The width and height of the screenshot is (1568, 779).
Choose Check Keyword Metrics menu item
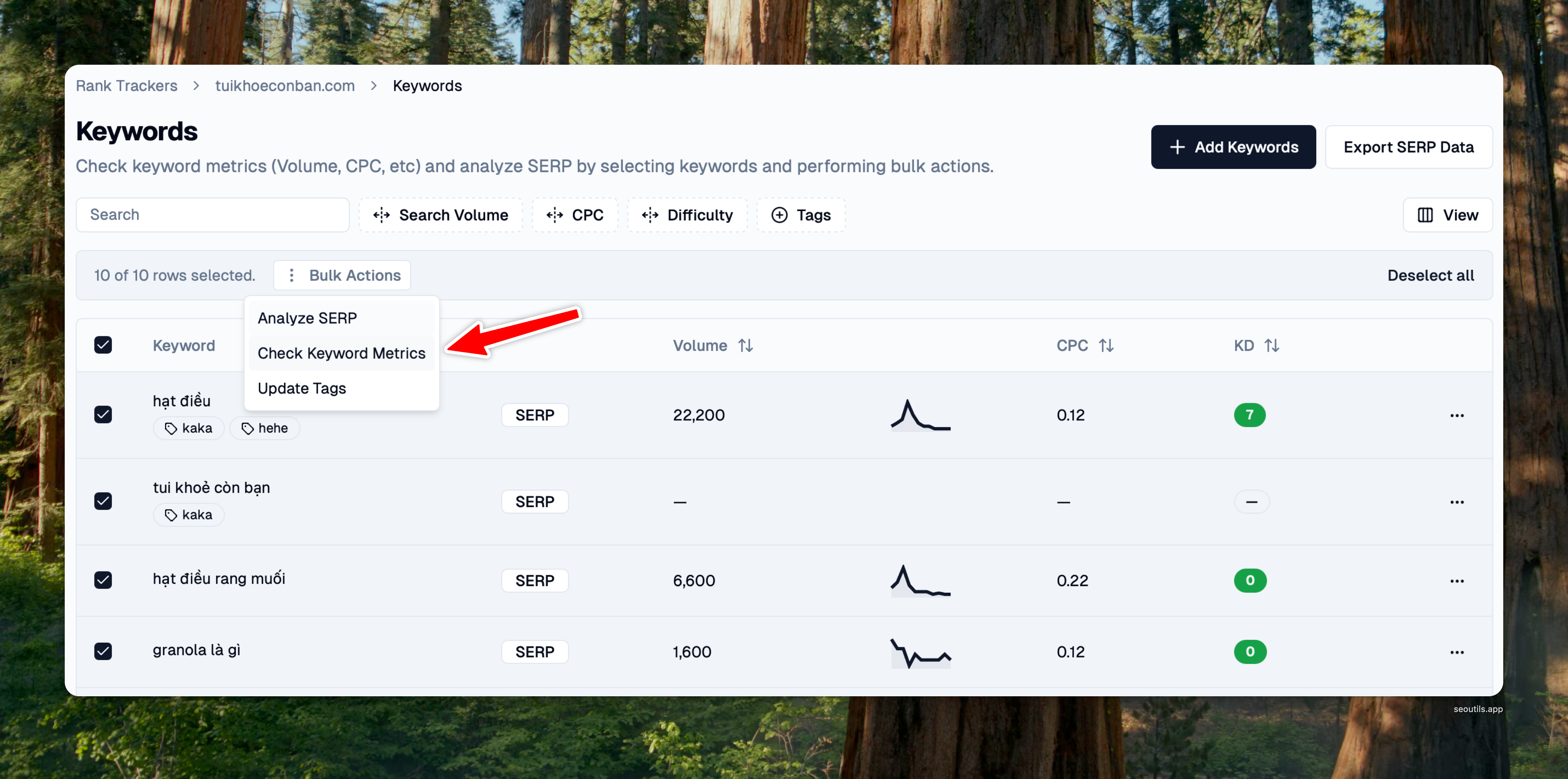click(x=341, y=353)
